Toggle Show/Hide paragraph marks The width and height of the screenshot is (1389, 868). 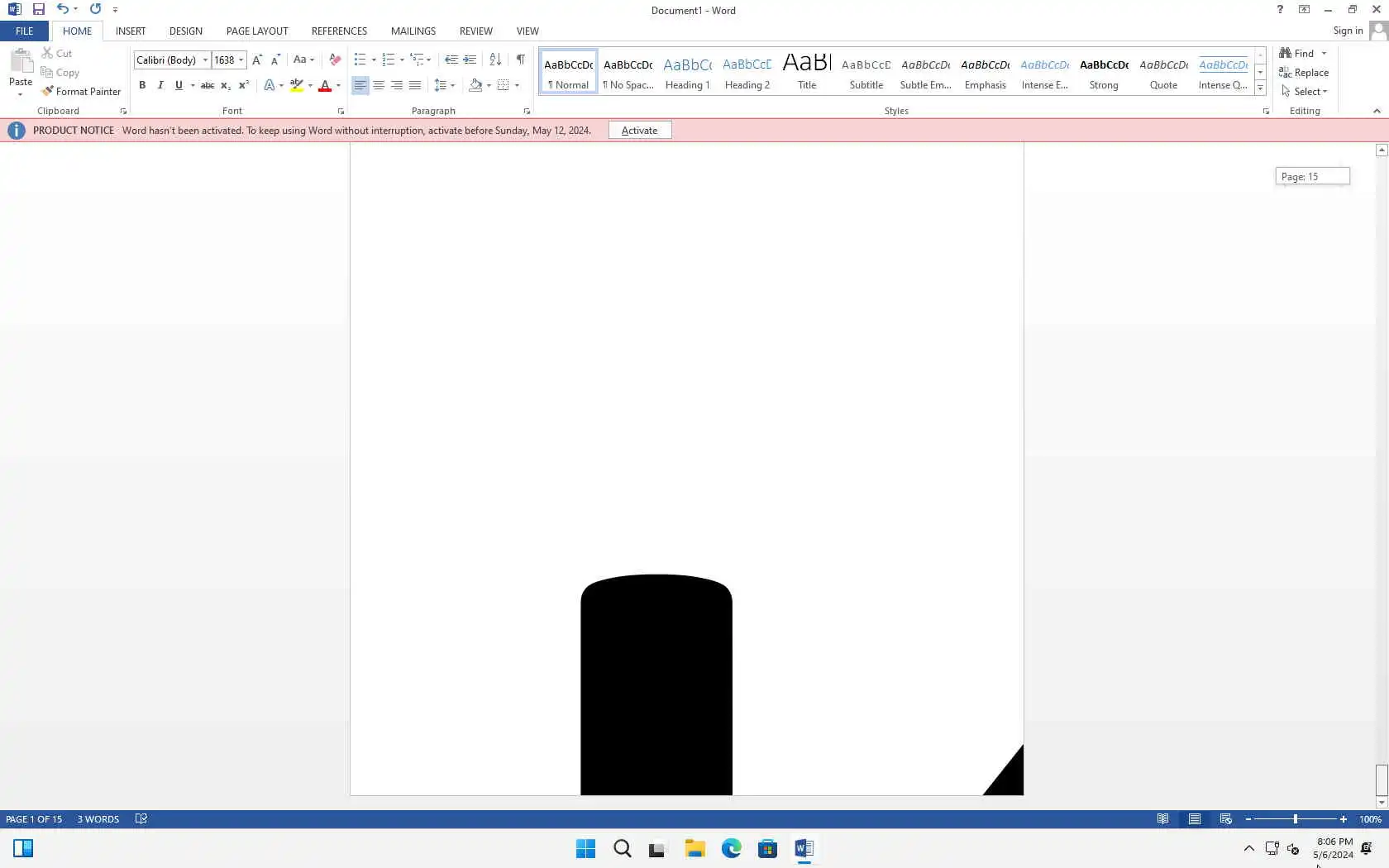click(521, 60)
